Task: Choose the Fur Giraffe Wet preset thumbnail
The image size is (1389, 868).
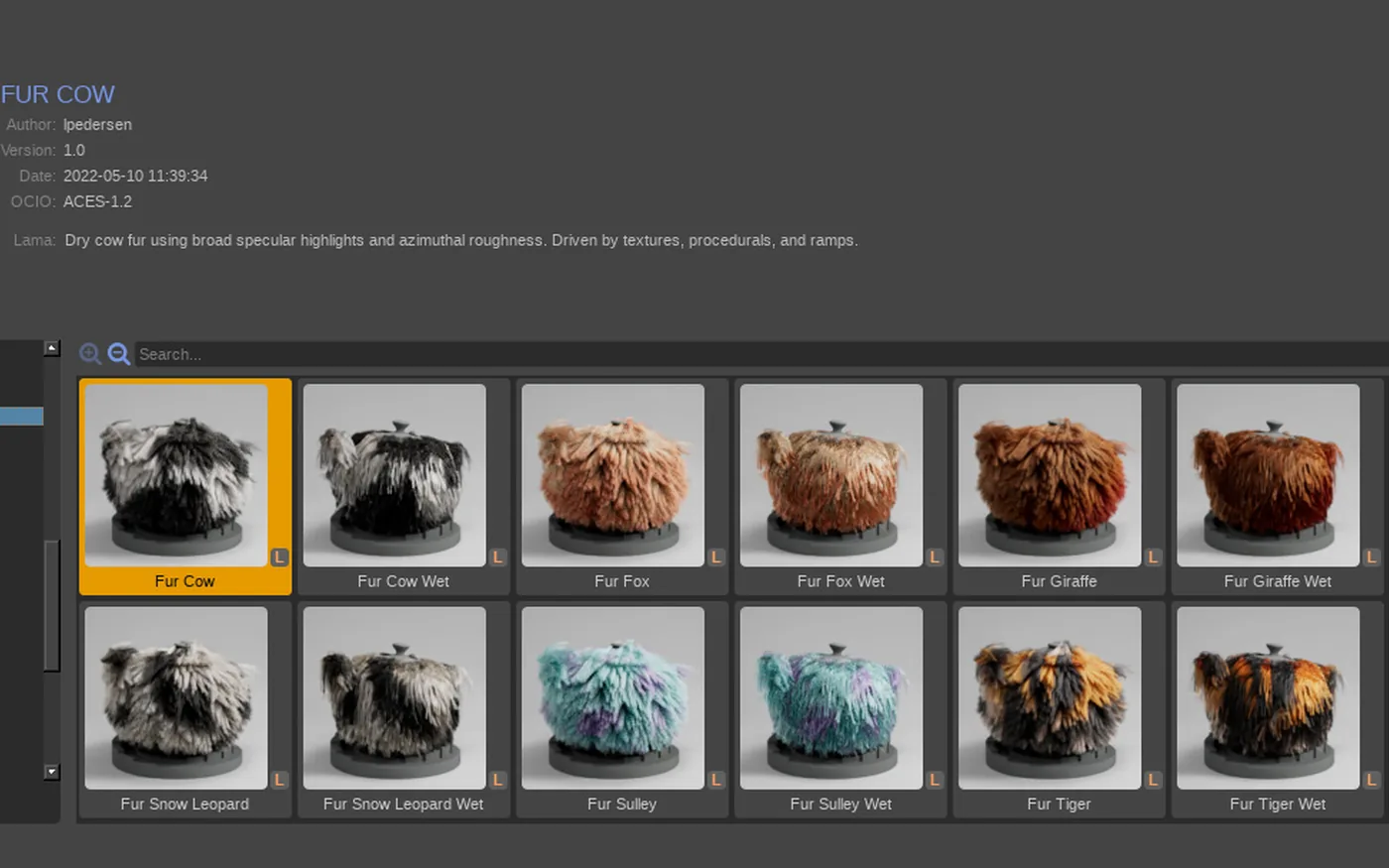Action: (1268, 475)
